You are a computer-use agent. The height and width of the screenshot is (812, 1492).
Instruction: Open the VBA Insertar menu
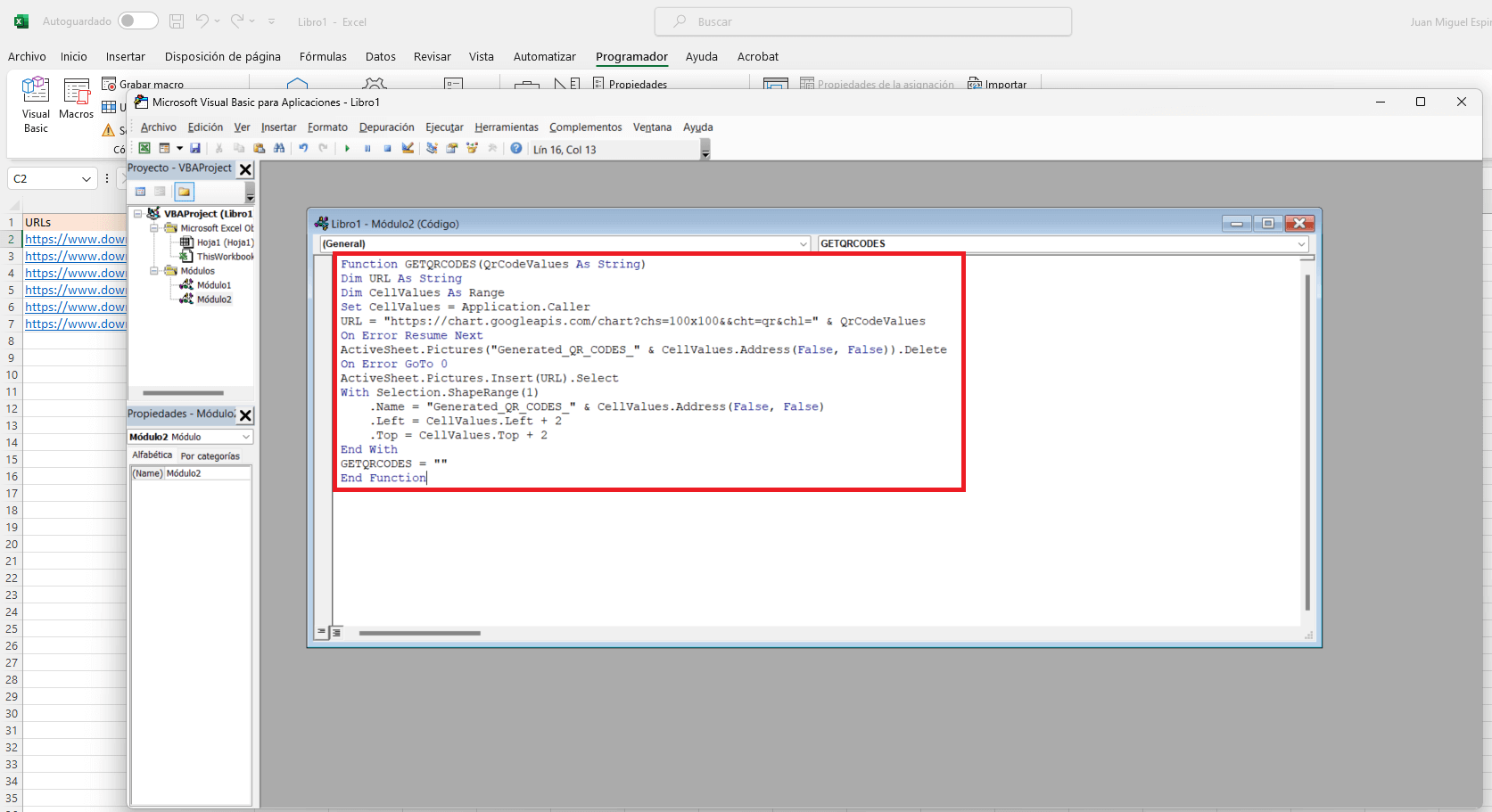click(278, 127)
